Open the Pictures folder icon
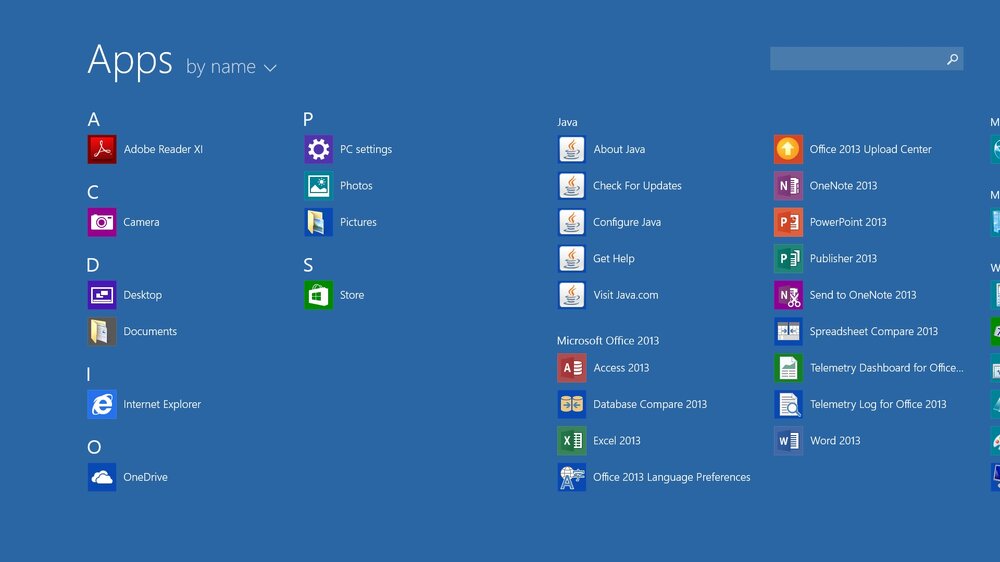Image resolution: width=1000 pixels, height=562 pixels. pyautogui.click(x=318, y=222)
